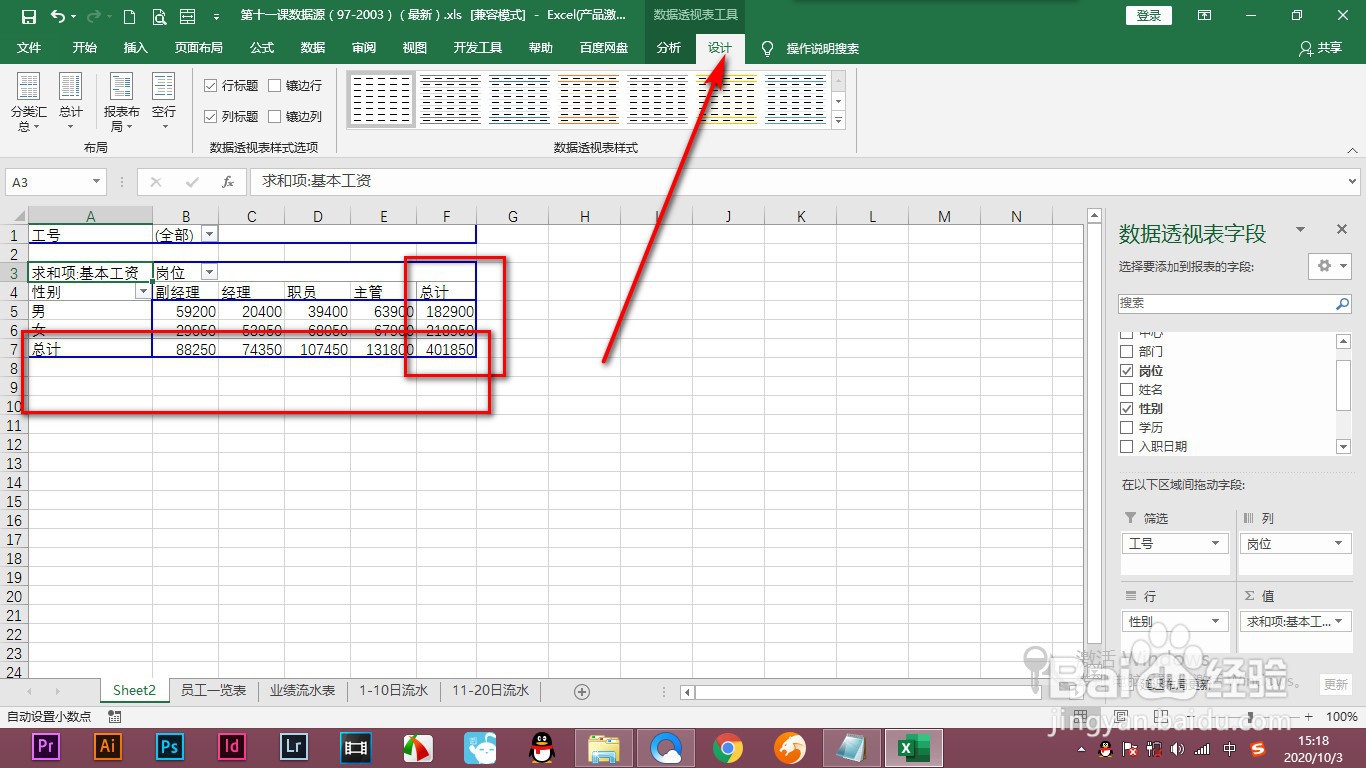The height and width of the screenshot is (768, 1366).
Task: Uncheck the 行标题 row headers checkbox
Action: (x=211, y=86)
